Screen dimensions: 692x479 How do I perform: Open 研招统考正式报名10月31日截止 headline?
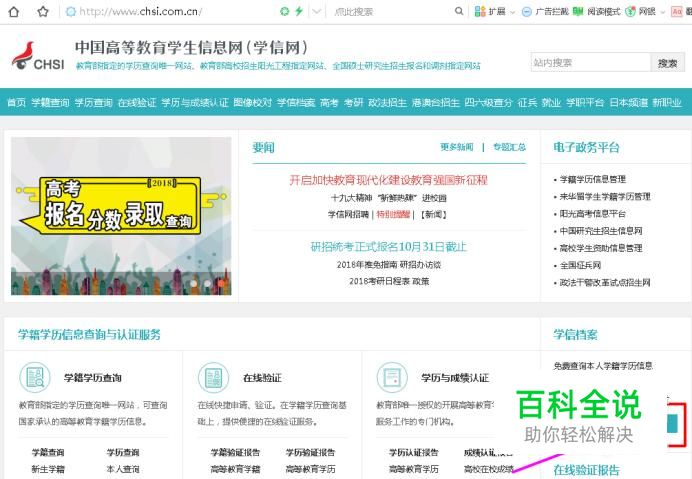(x=388, y=246)
